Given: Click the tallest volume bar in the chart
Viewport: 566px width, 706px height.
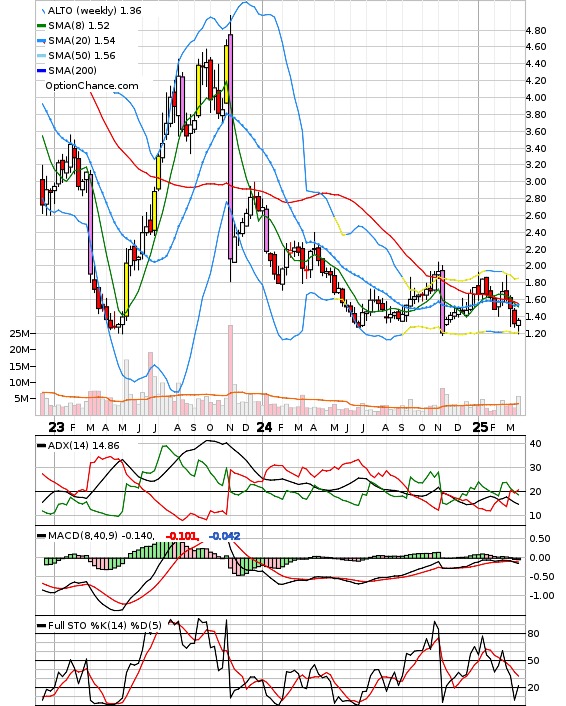Looking at the screenshot, I should point(231,370).
